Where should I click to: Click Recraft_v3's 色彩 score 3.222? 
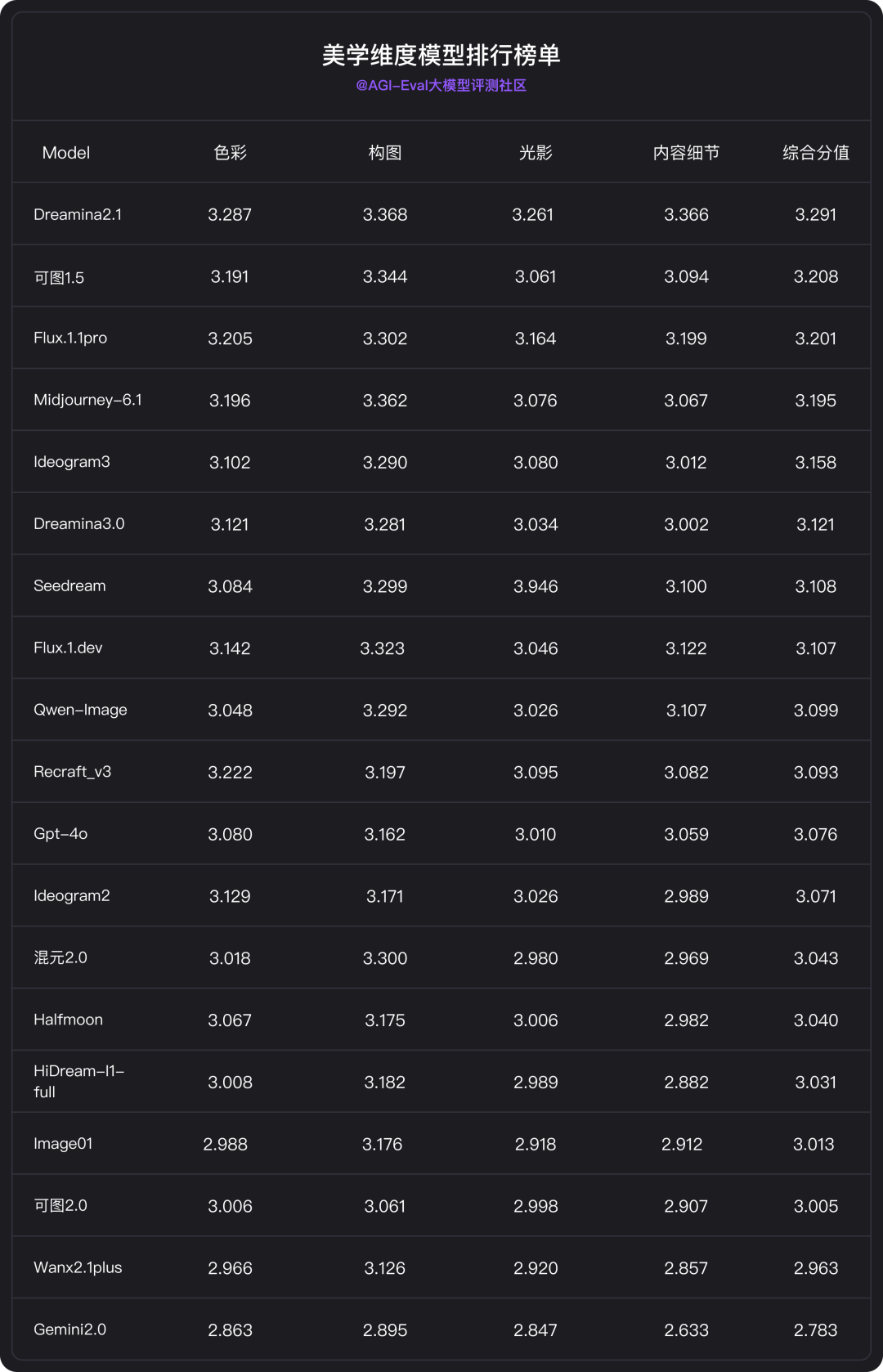[230, 773]
